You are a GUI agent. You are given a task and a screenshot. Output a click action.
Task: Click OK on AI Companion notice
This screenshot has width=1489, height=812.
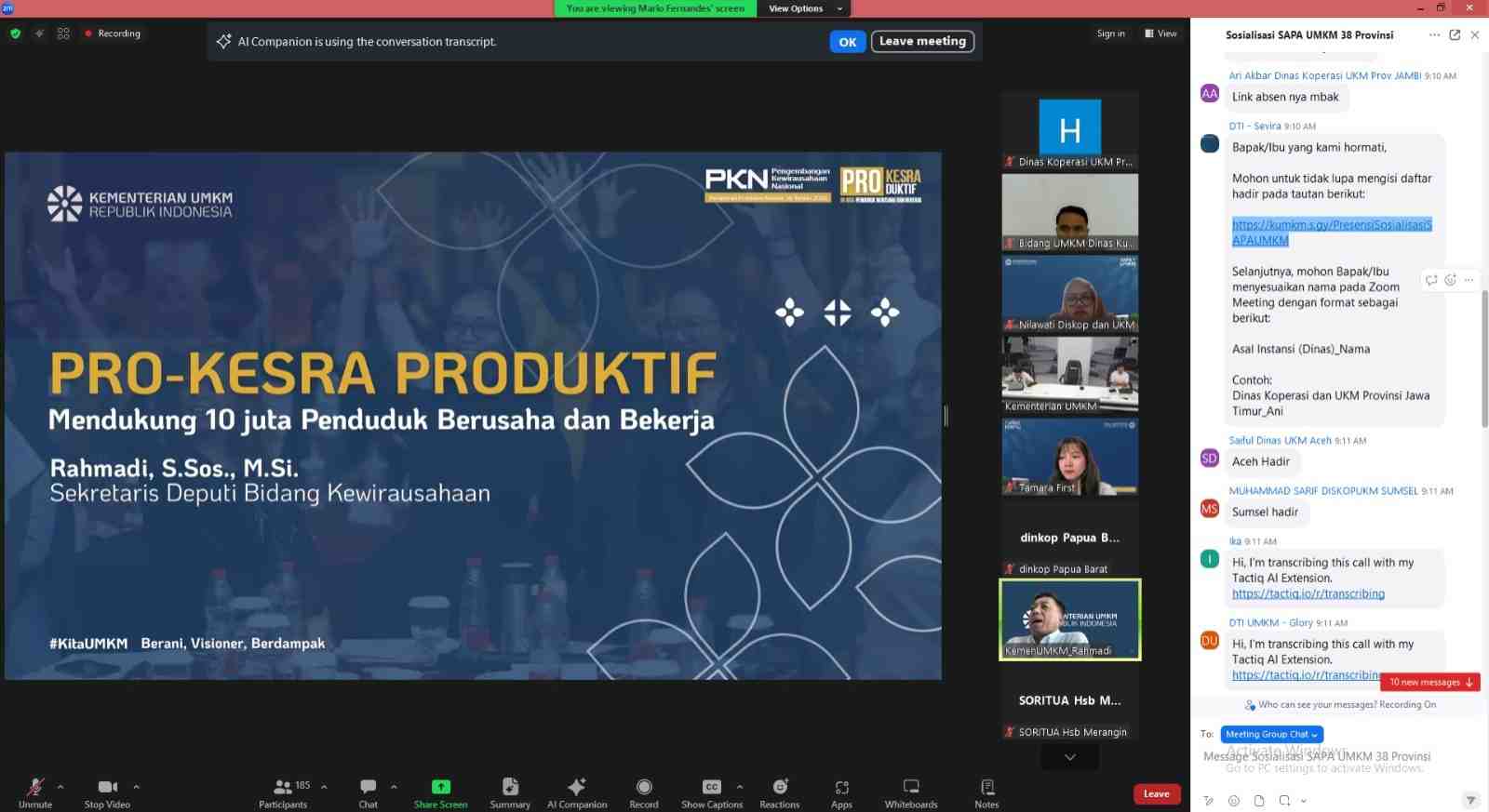click(x=848, y=42)
